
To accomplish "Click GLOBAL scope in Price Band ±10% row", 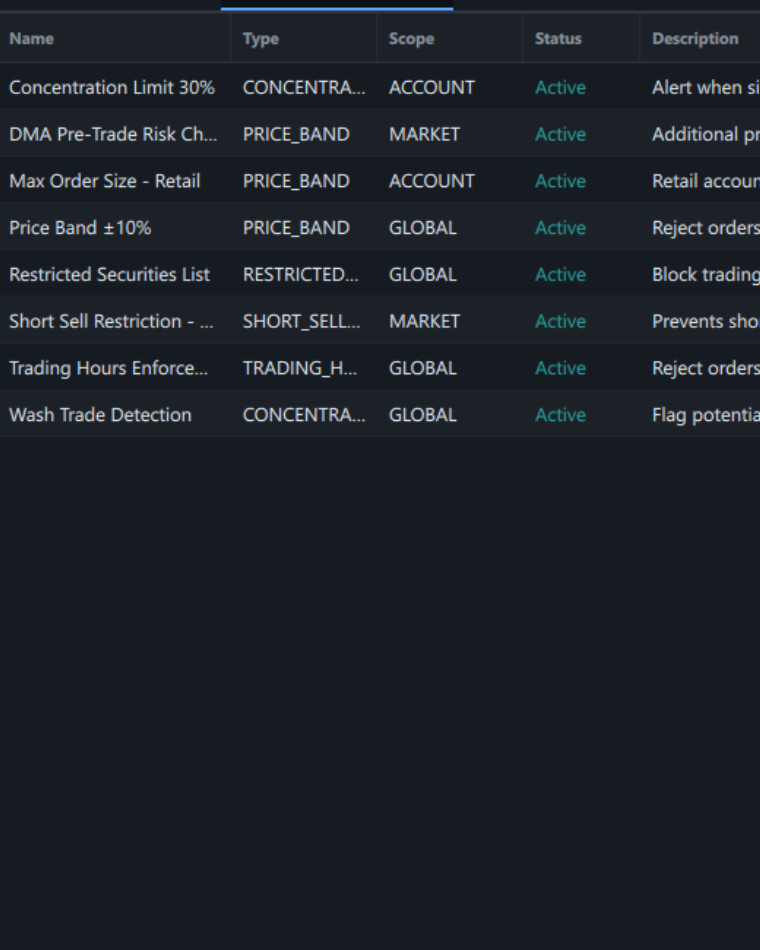I will point(422,227).
